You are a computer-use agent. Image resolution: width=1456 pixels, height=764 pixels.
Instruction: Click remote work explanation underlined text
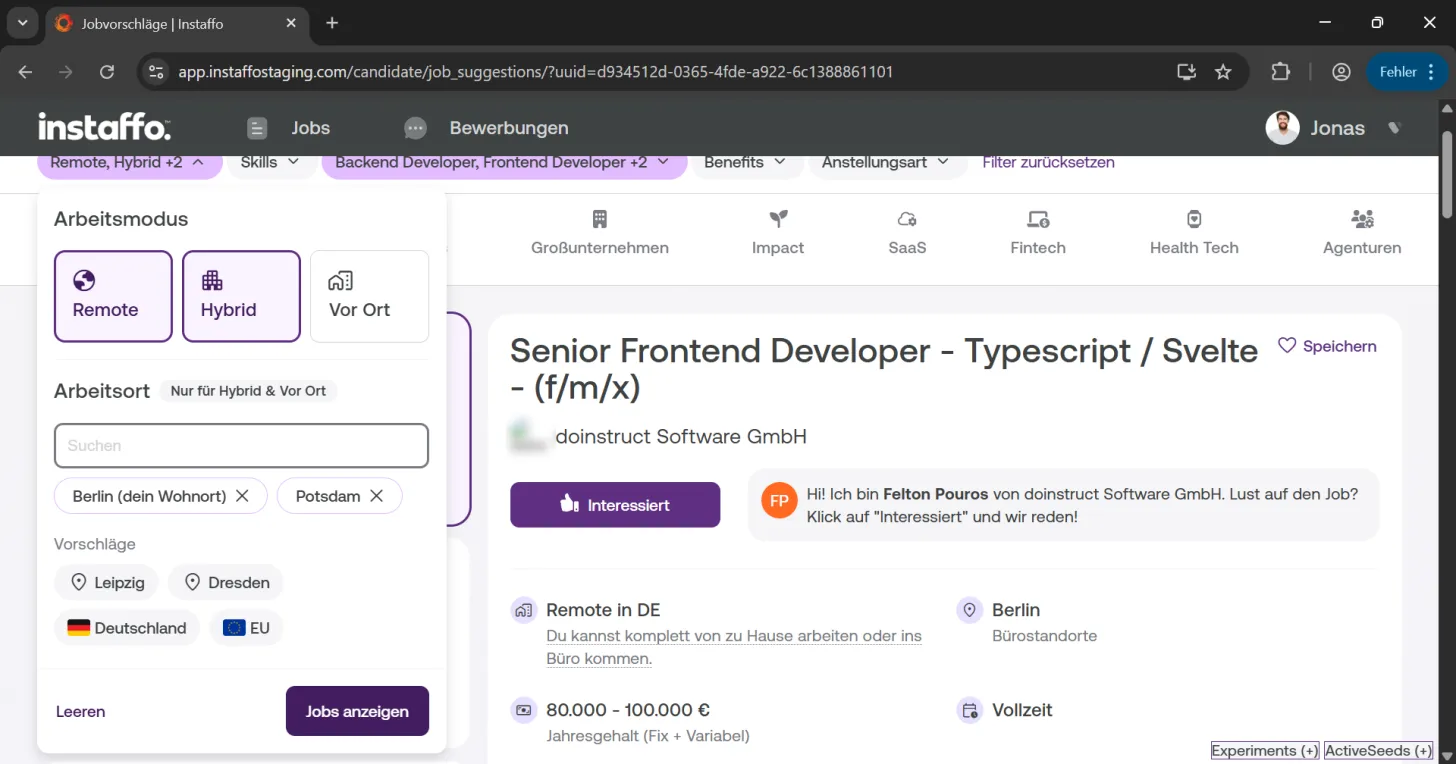coord(734,647)
